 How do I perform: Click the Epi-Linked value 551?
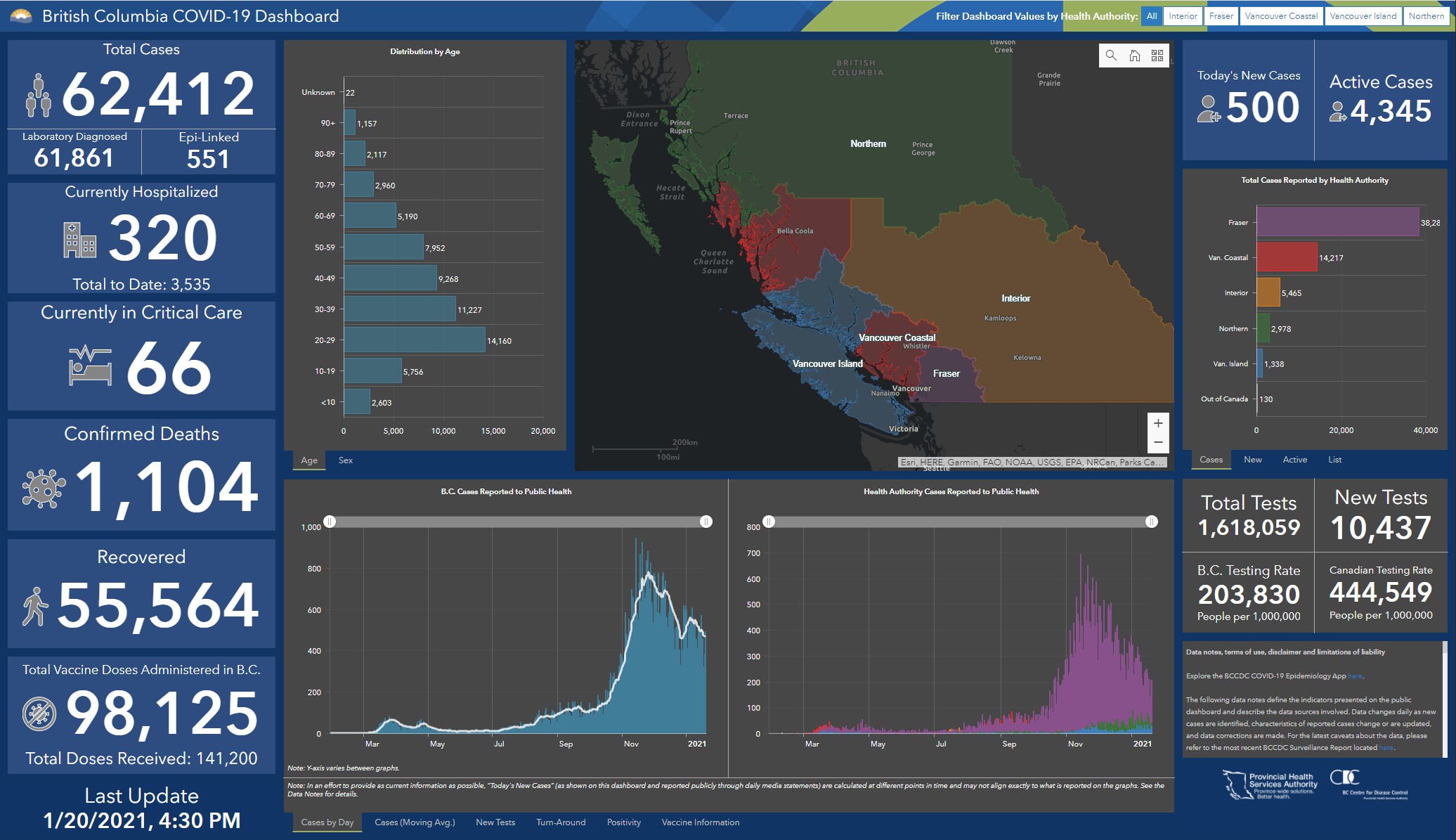tap(208, 159)
